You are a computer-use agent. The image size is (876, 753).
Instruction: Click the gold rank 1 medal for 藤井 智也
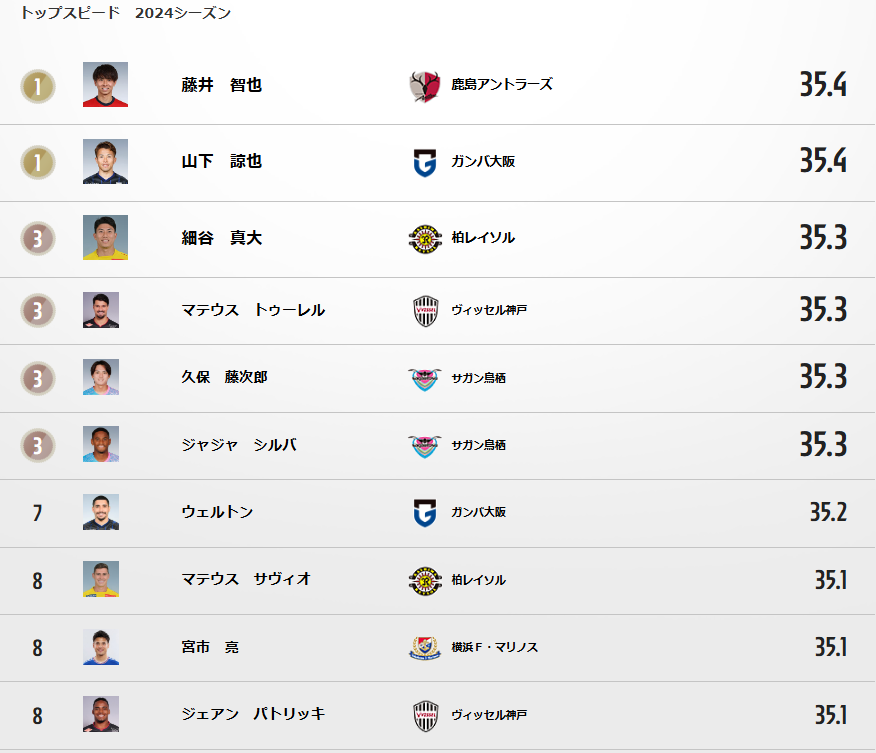(38, 86)
